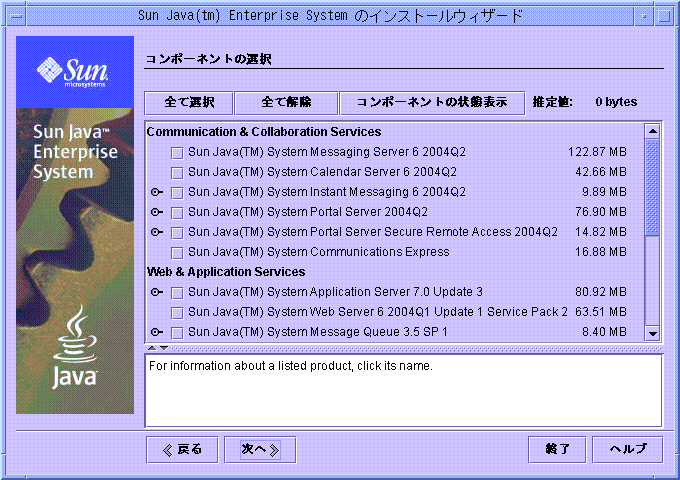Click 'Sun Java(TM) System Communications Express' name

pyautogui.click(x=319, y=251)
